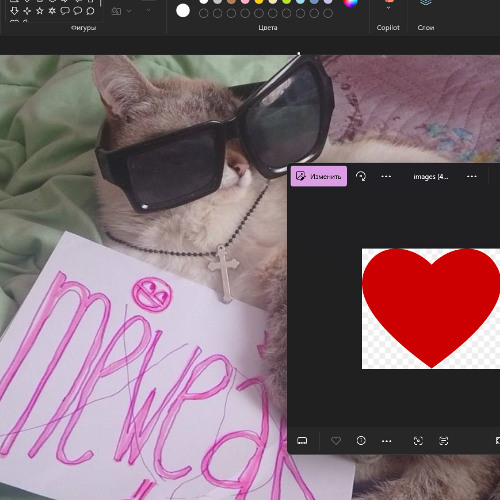Screen dimensions: 500x500
Task: Select the six-point star shape
Action: pyautogui.click(x=52, y=11)
